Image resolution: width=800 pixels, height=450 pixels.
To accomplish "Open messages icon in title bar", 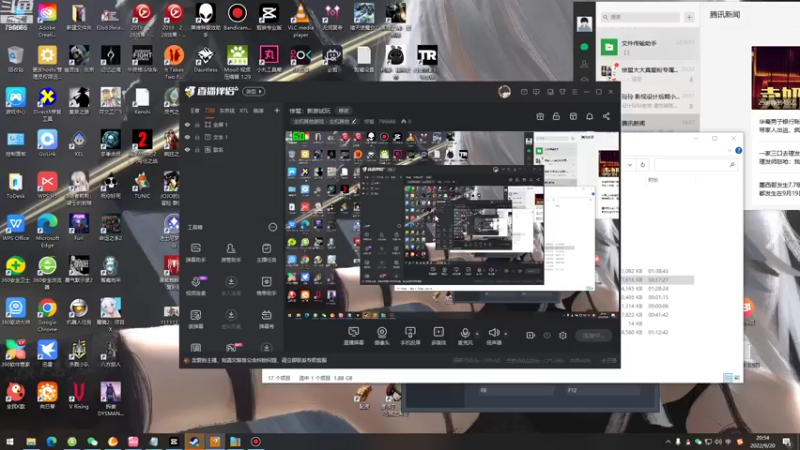I will tap(524, 92).
